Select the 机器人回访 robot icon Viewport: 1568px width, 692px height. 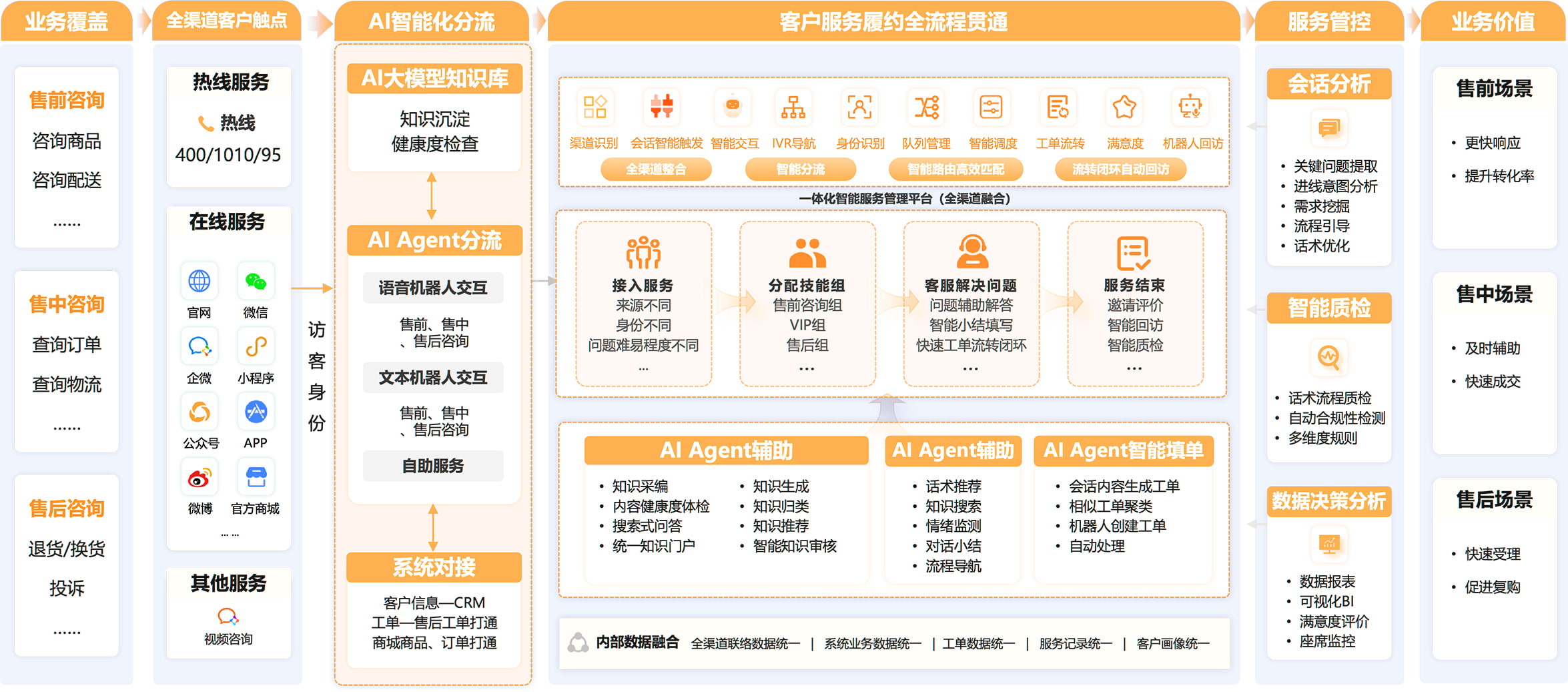point(1190,107)
